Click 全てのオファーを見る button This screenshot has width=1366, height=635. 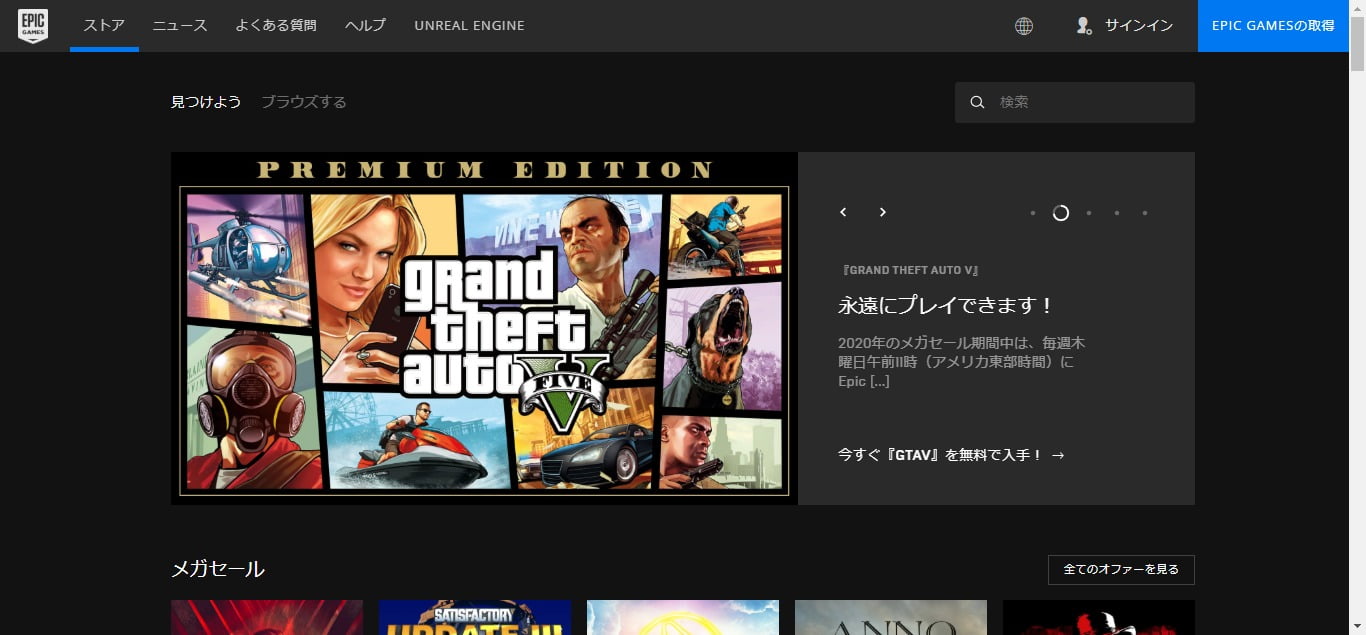[x=1121, y=570]
